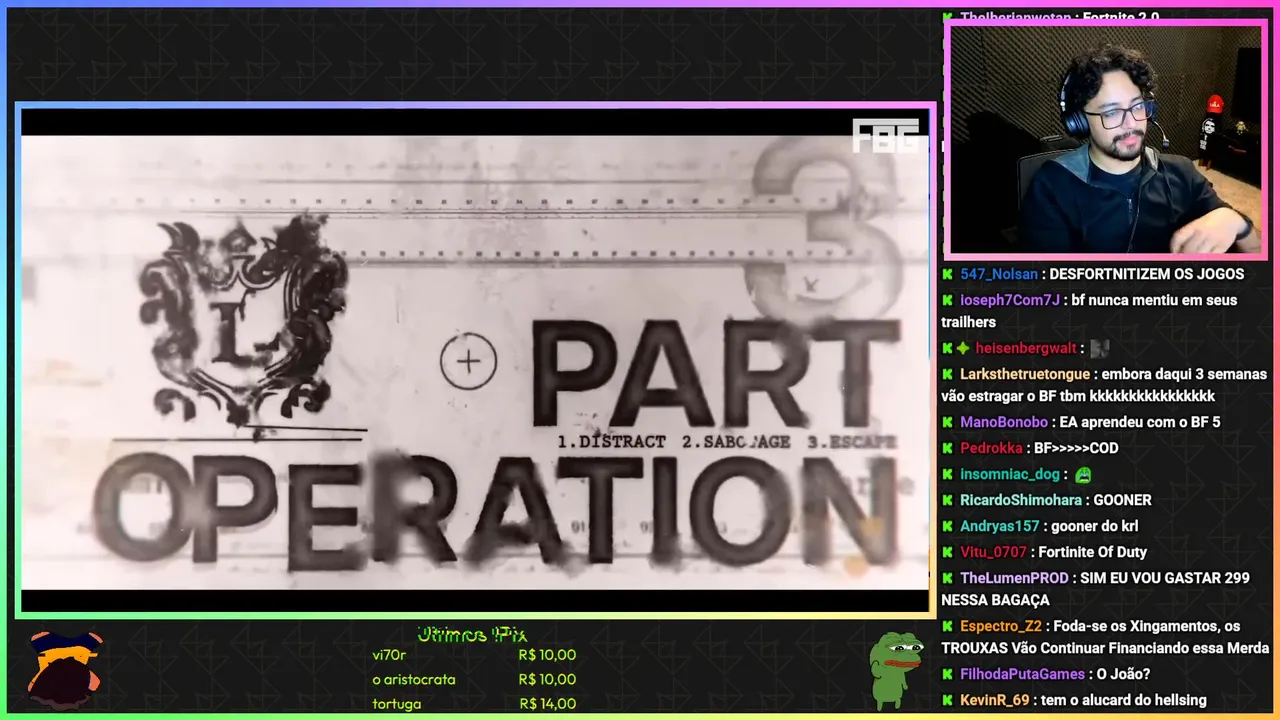Click the 'Últimos !Pix' heading
The image size is (1280, 720).
[x=472, y=635]
